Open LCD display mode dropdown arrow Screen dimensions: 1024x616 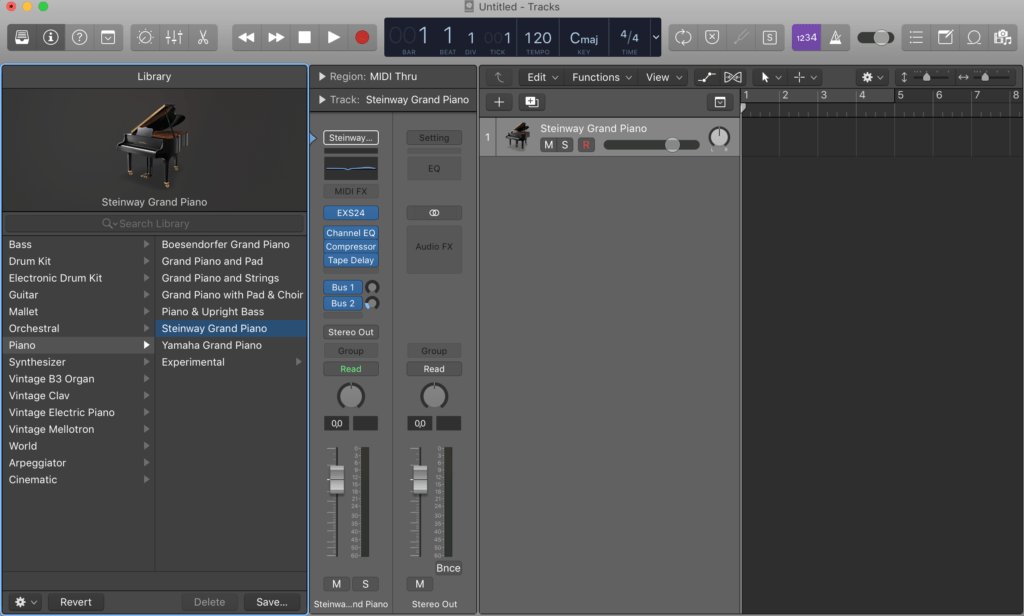click(656, 37)
